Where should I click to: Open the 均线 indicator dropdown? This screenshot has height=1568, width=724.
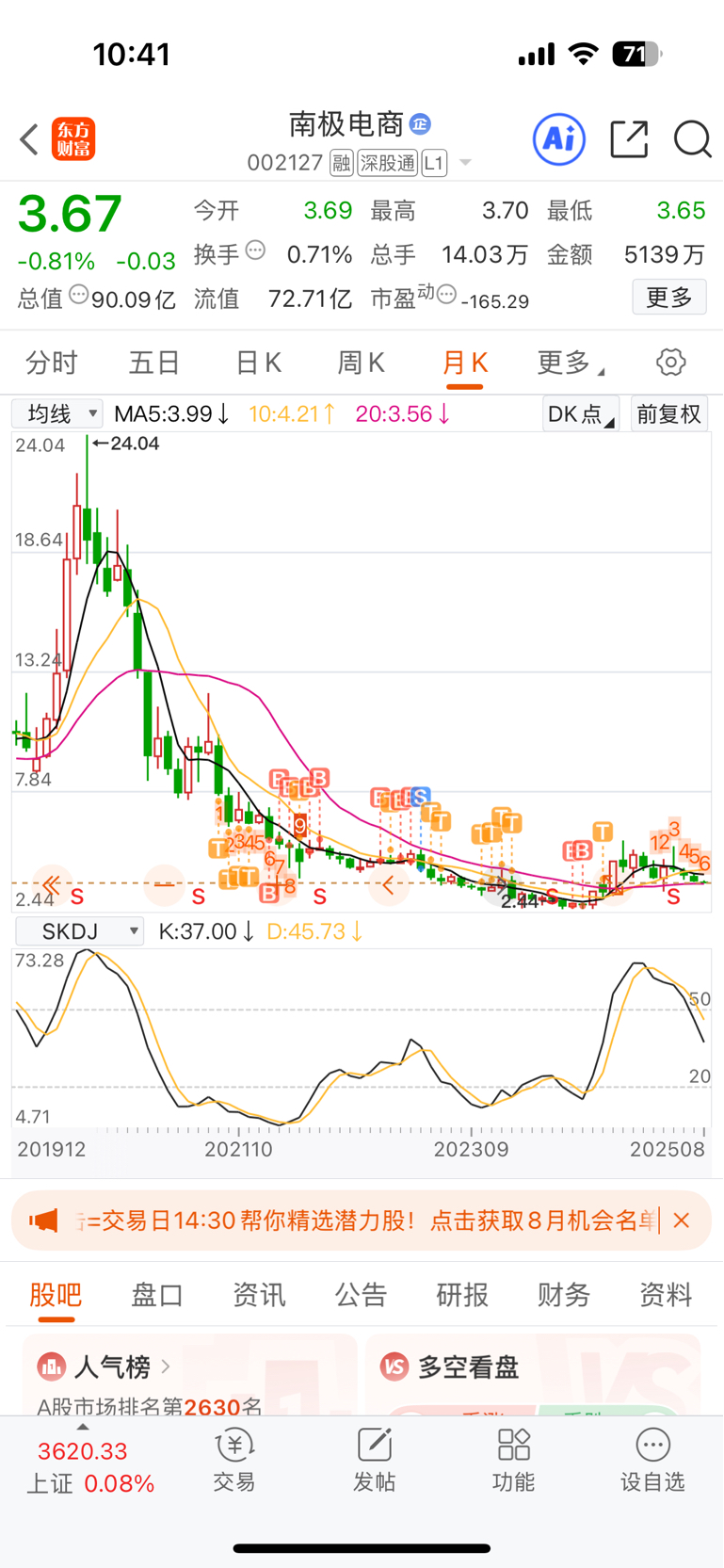(56, 414)
